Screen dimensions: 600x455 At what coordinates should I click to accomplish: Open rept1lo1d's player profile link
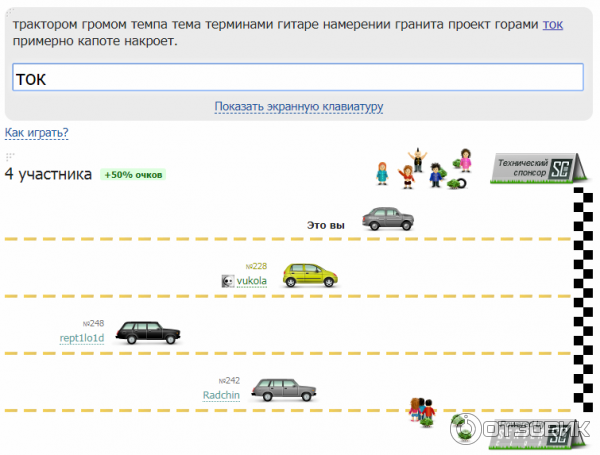pyautogui.click(x=82, y=339)
